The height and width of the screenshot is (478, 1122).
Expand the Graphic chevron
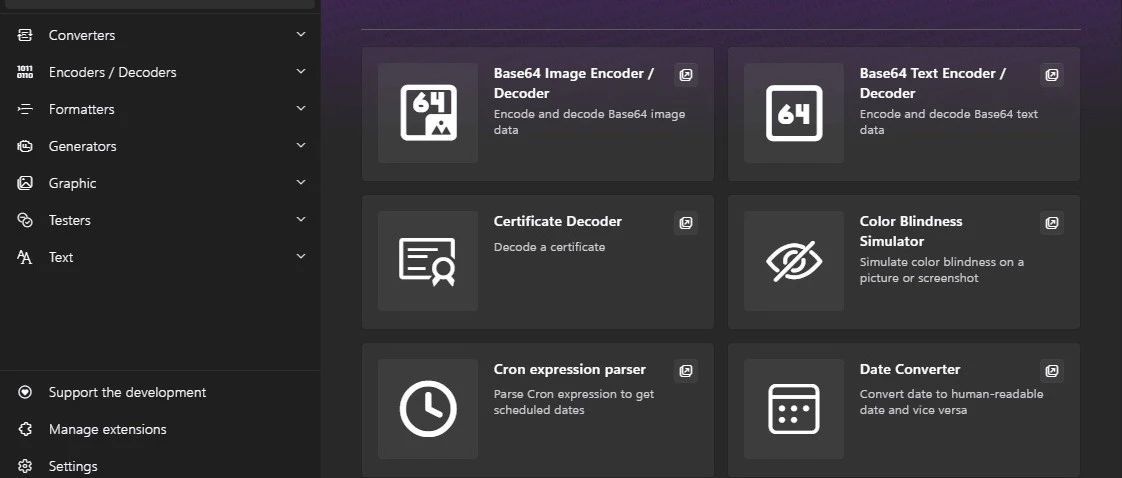[301, 182]
